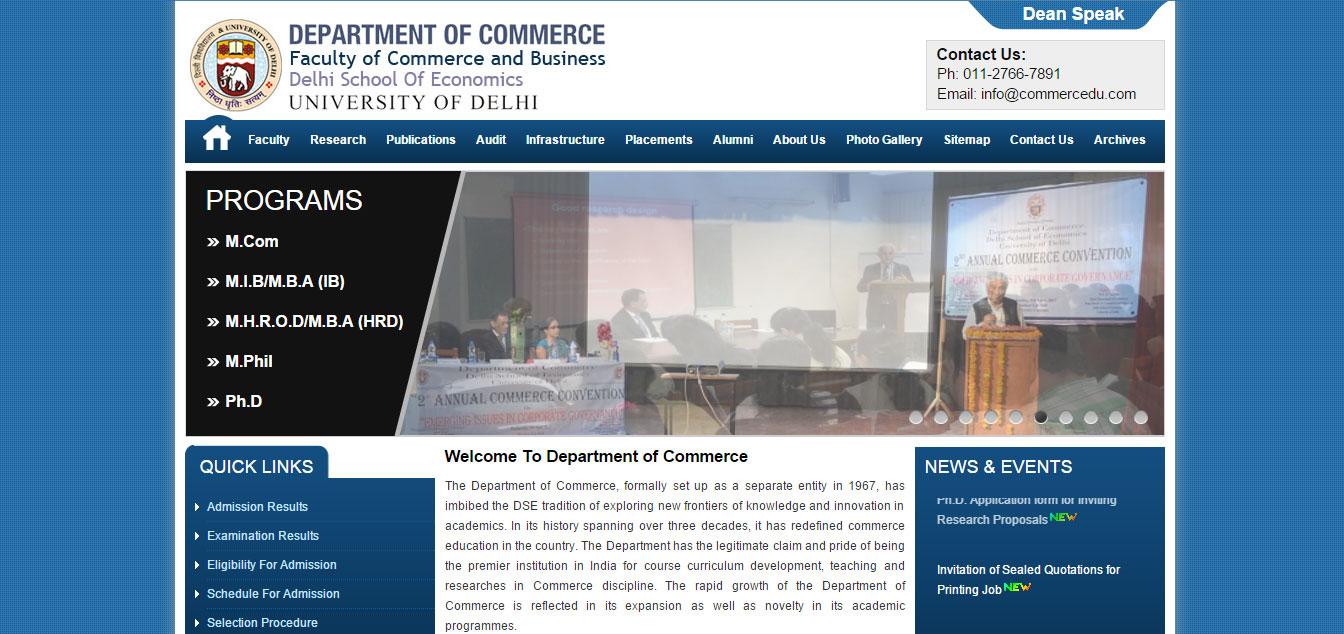
Task: Jump to the ninth slideshow dot
Action: [1116, 418]
